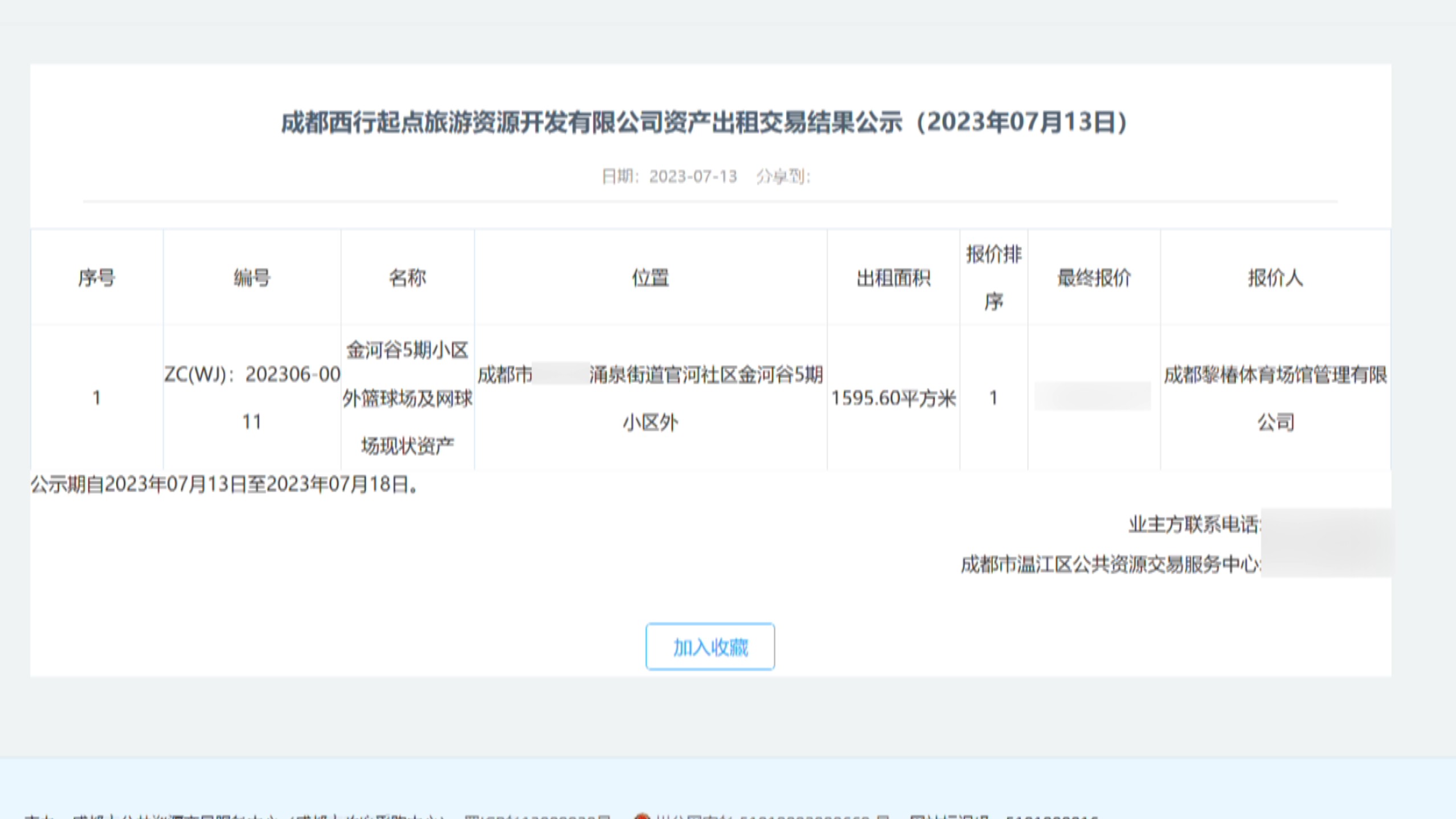This screenshot has height=819, width=1456.
Task: Click the 编号 column header
Action: click(x=252, y=278)
